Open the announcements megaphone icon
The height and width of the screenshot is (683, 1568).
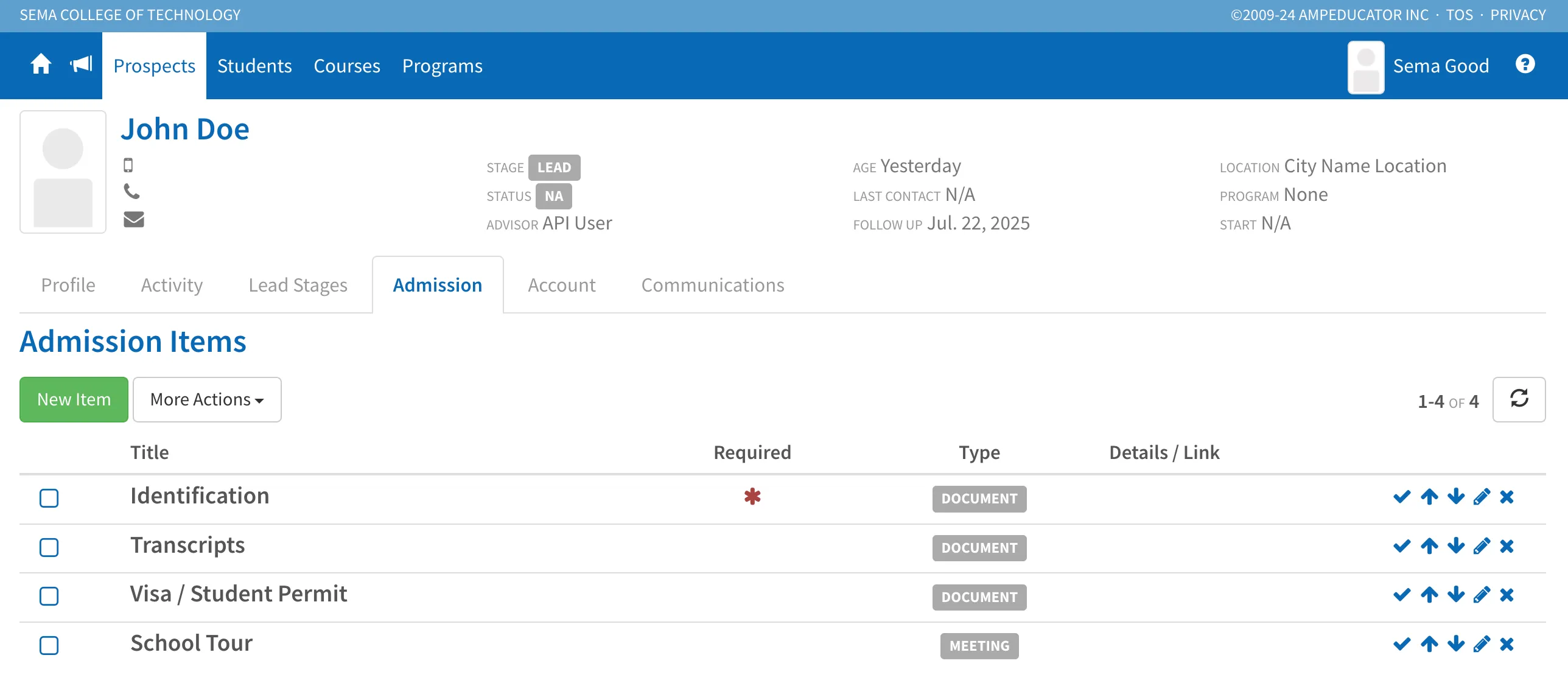tap(81, 64)
